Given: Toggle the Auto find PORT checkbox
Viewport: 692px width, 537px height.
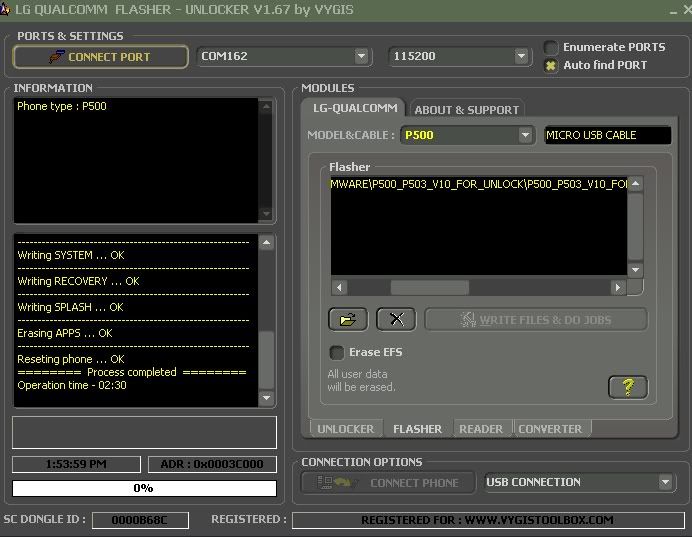Looking at the screenshot, I should [551, 65].
